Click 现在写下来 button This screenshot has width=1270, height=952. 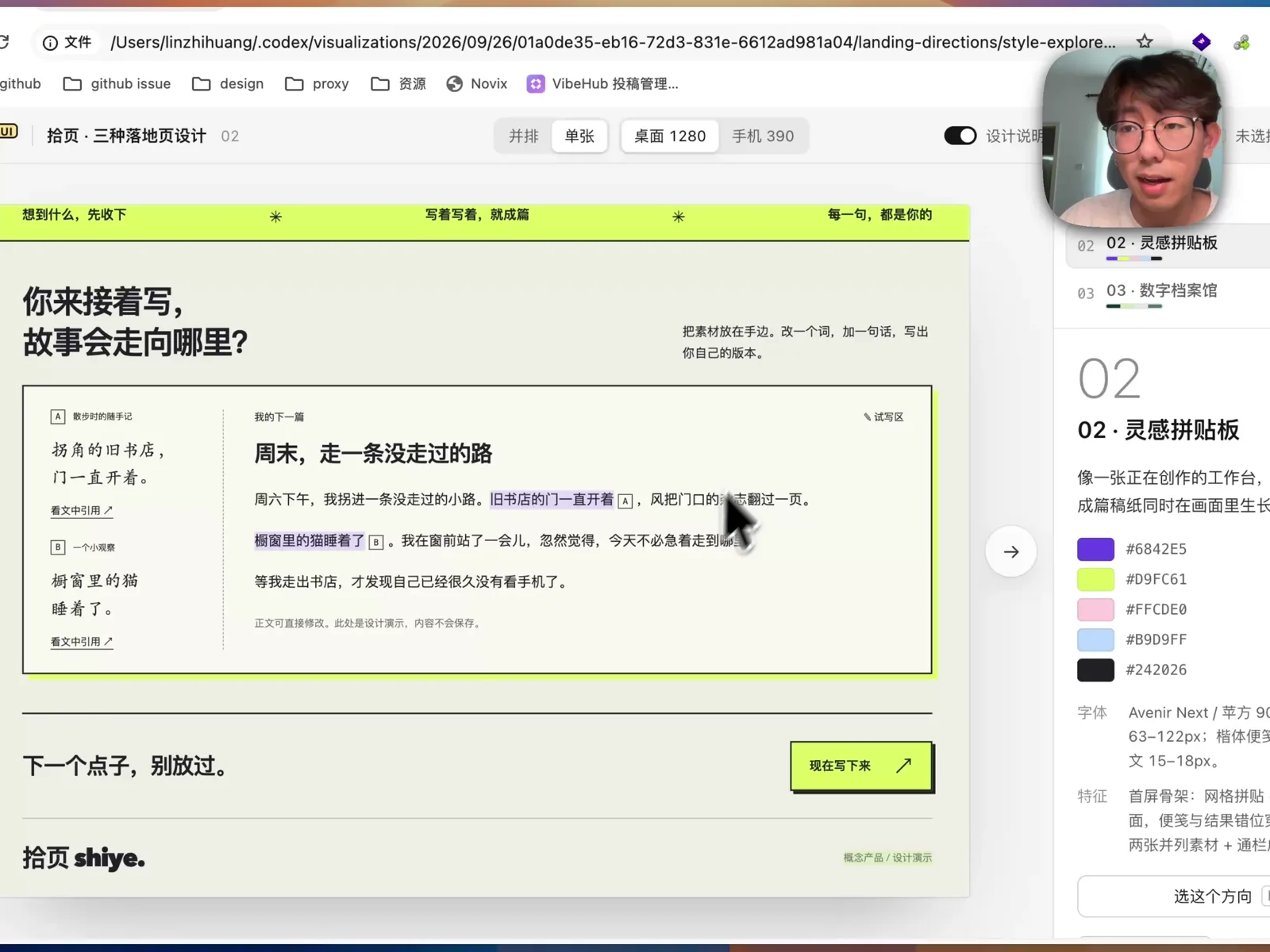(861, 766)
